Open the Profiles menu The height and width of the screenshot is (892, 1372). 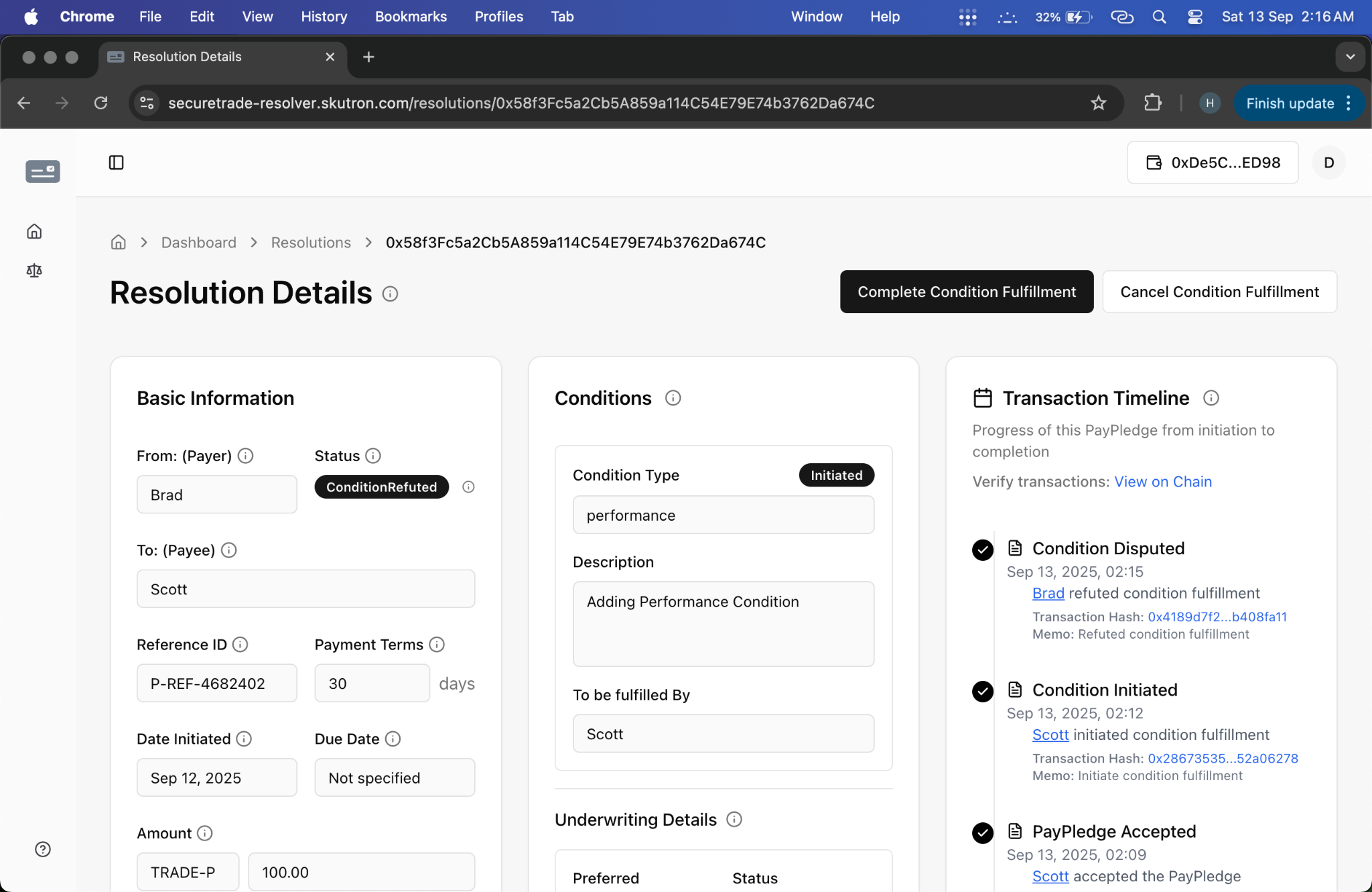tap(499, 17)
